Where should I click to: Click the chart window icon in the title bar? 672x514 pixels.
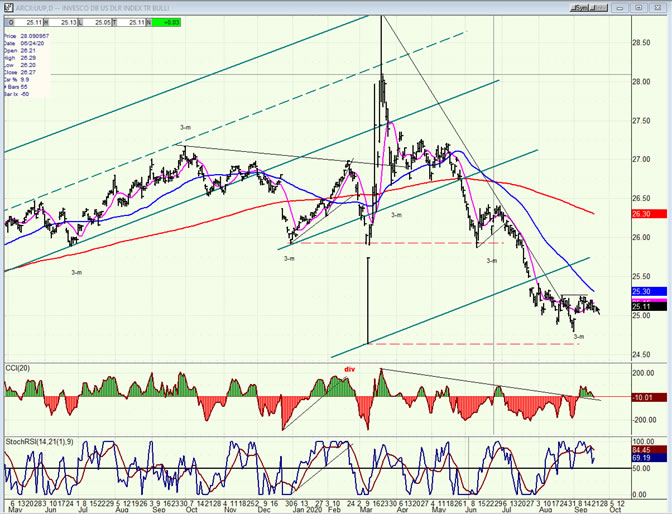pos(9,8)
